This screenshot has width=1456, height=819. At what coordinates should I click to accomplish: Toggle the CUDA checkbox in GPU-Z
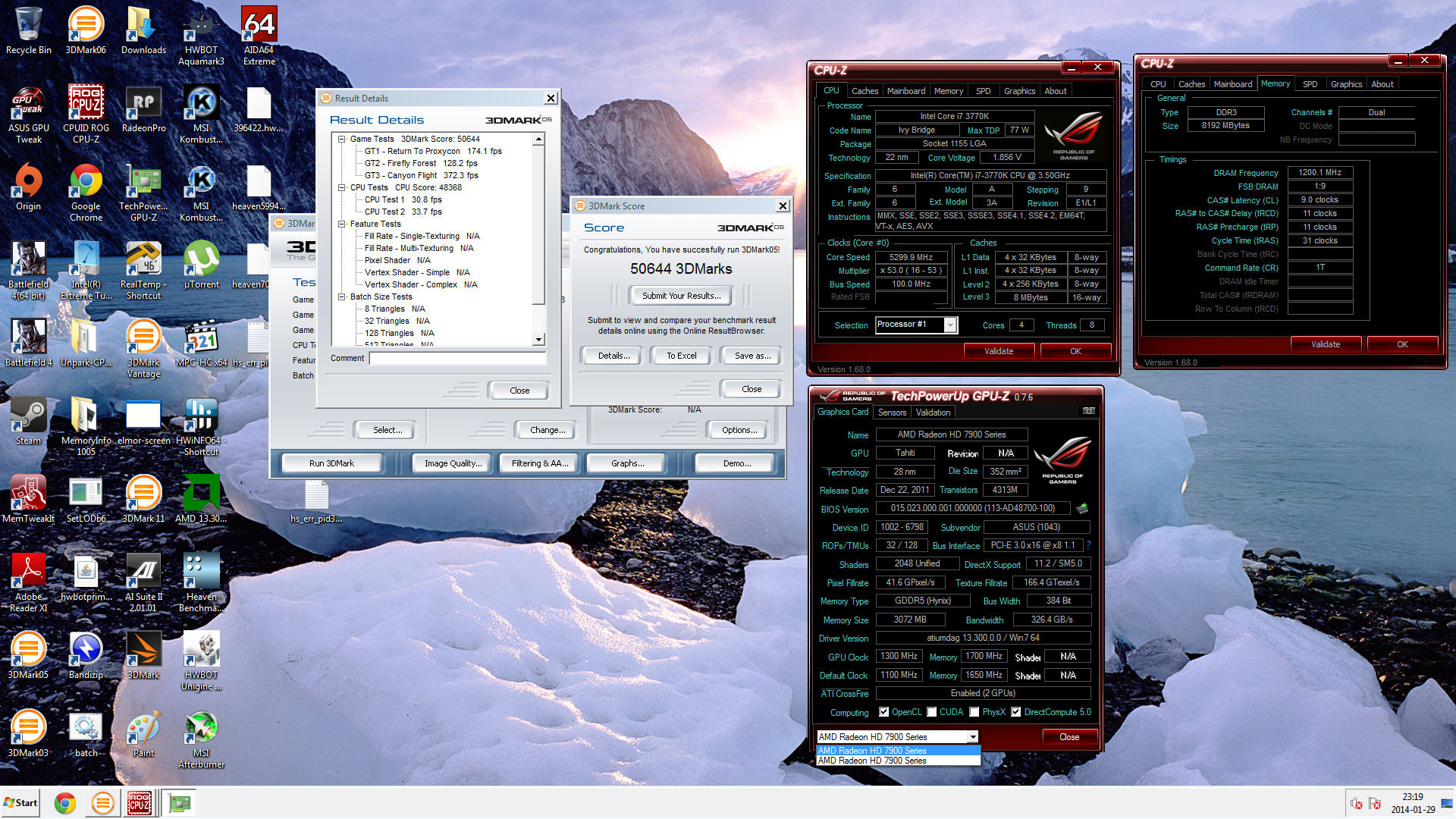click(x=931, y=712)
